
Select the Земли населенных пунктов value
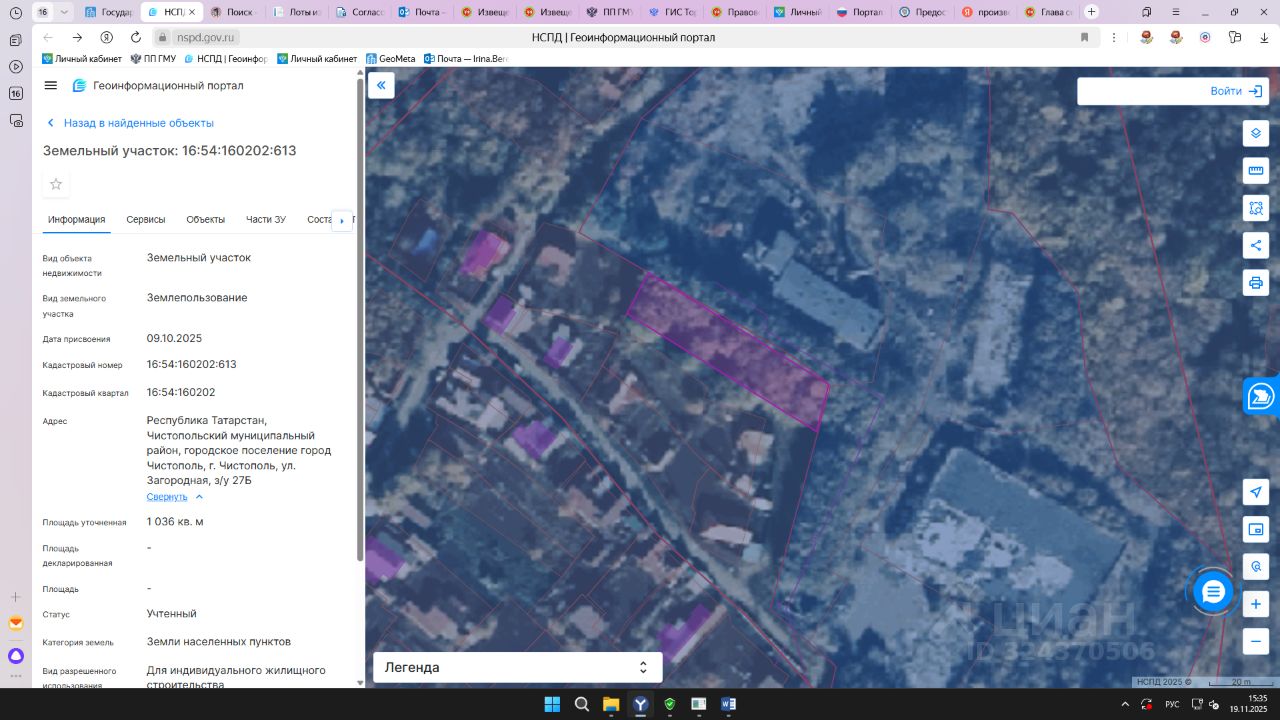[219, 642]
